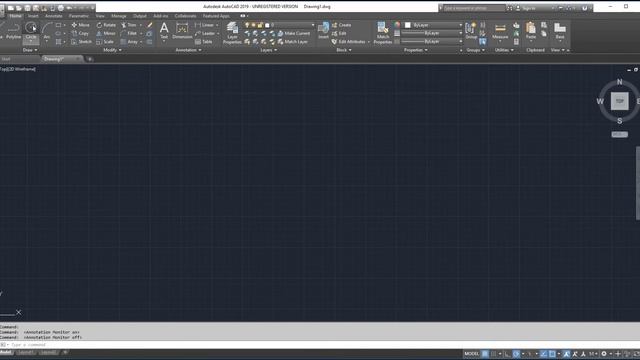Toggle object snap in status bar
This screenshot has width=640, height=360.
pos(552,354)
